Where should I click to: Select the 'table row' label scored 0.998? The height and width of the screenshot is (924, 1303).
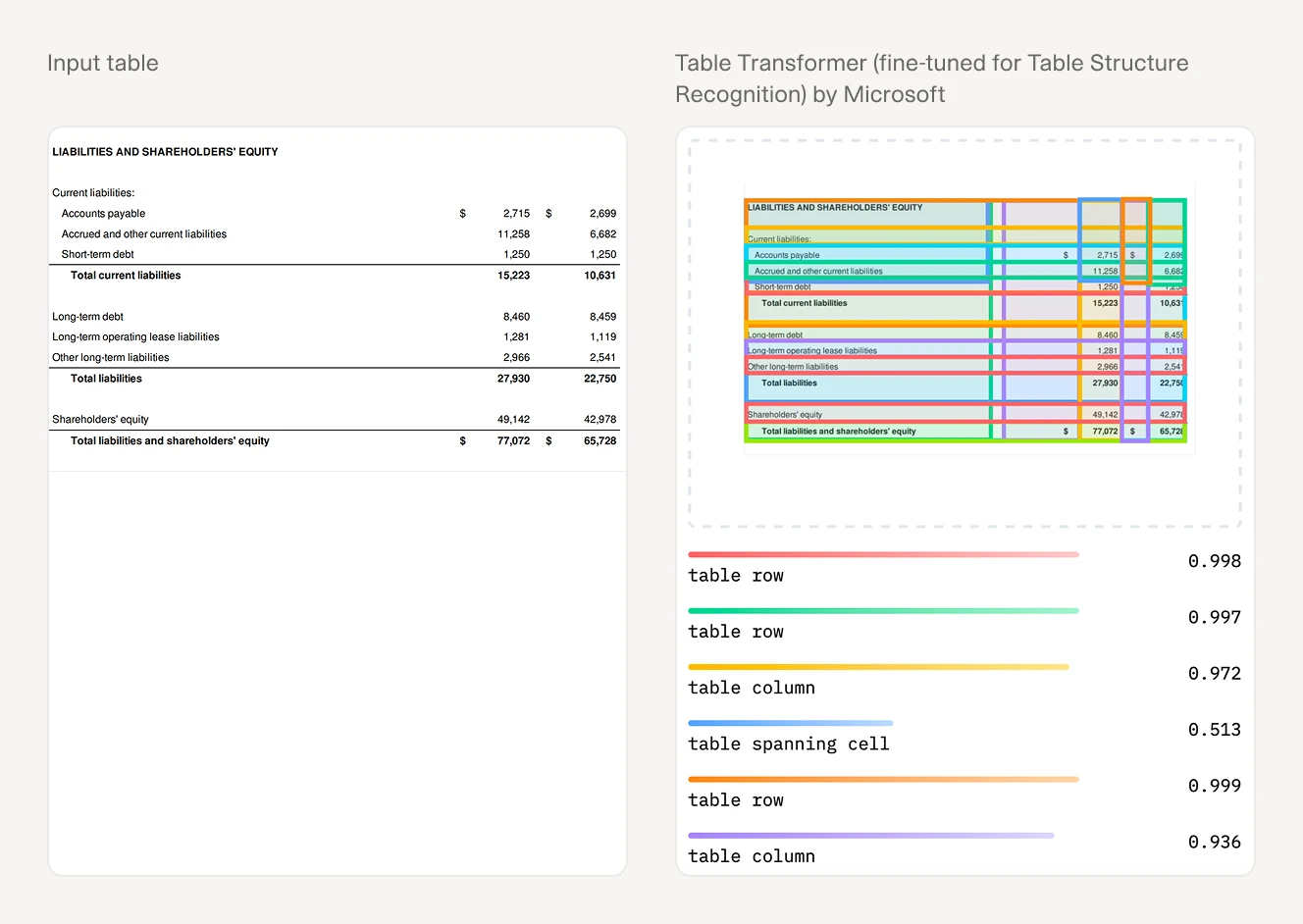pos(736,575)
